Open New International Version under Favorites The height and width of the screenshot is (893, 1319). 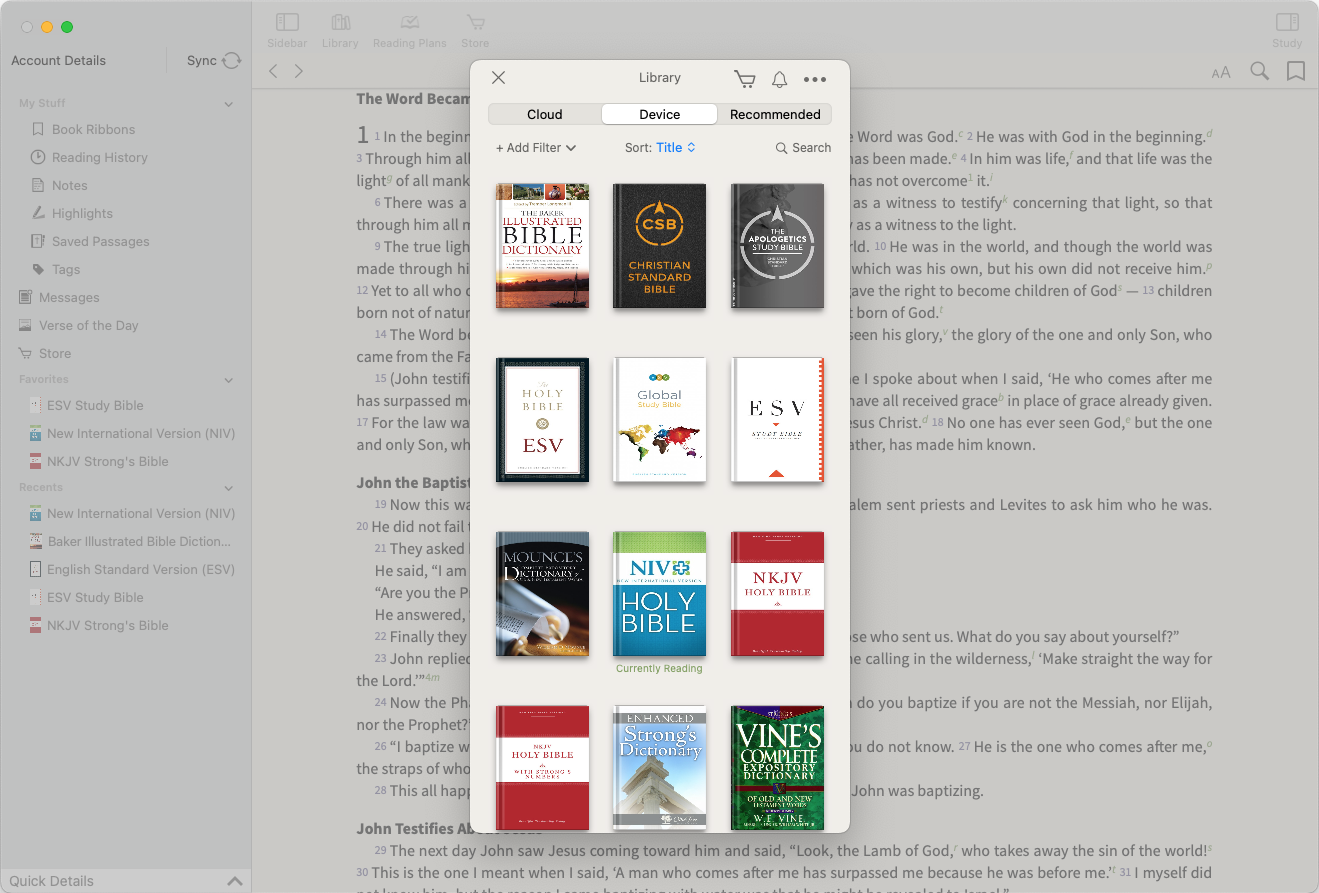141,433
